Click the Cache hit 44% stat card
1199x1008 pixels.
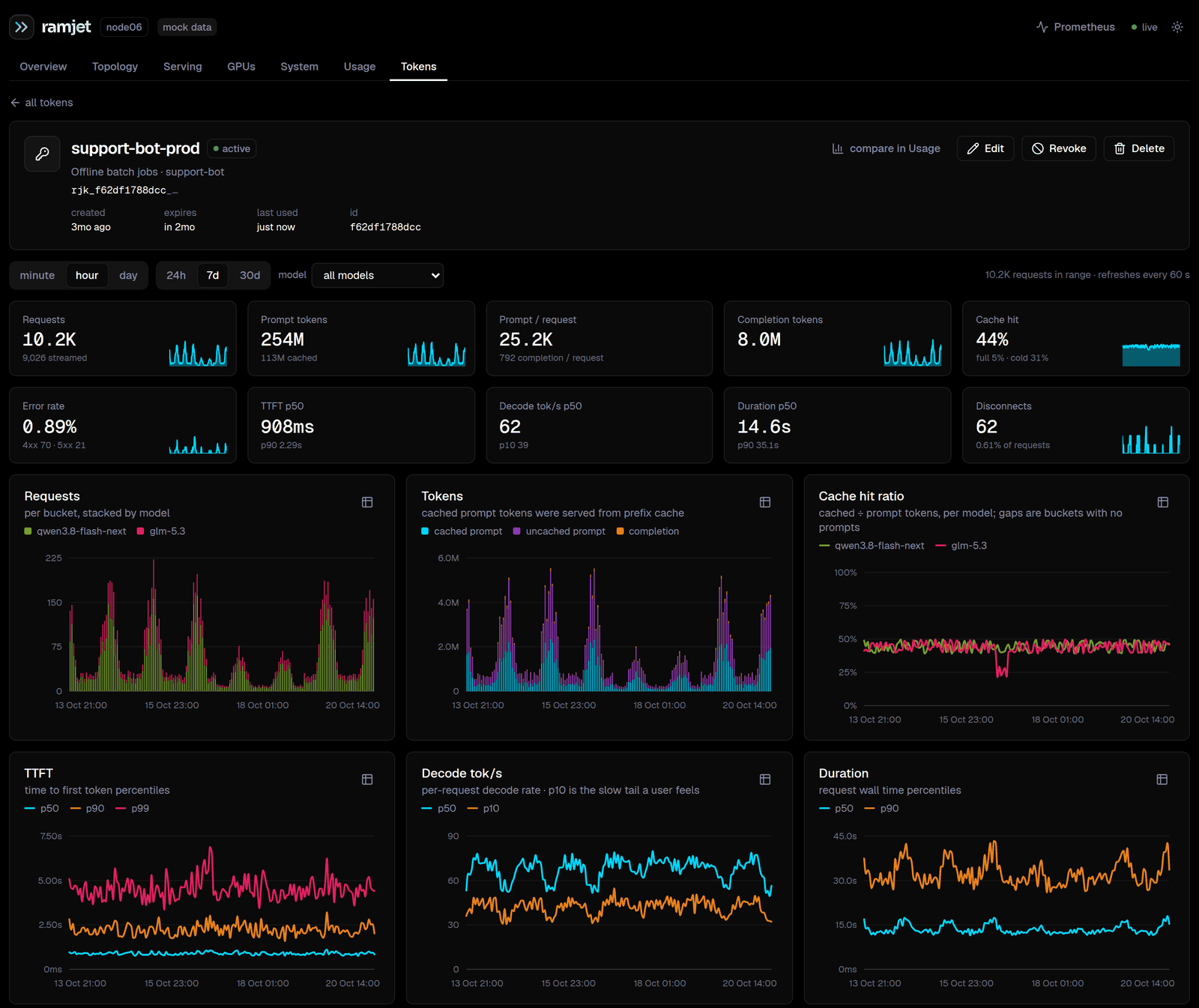[1076, 339]
